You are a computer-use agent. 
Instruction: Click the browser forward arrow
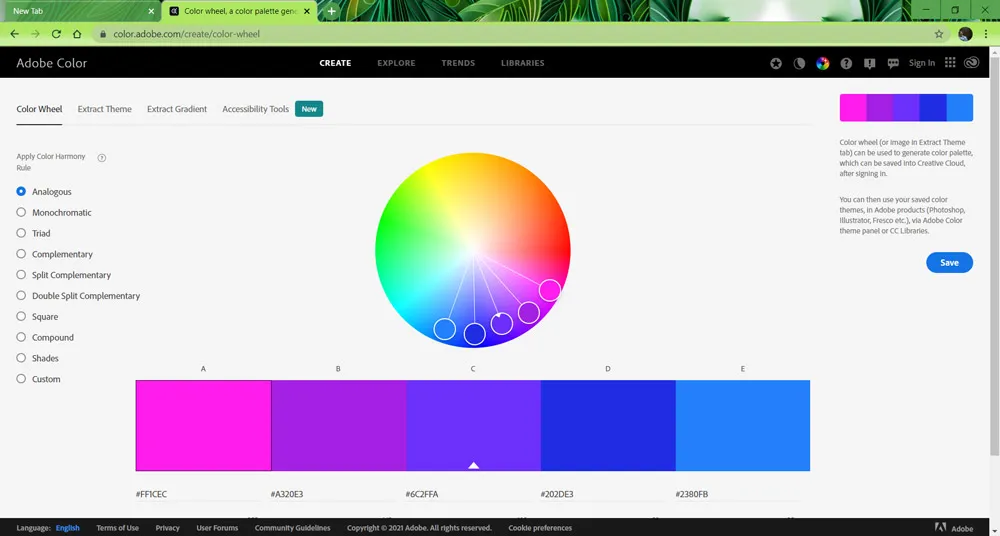pos(35,34)
